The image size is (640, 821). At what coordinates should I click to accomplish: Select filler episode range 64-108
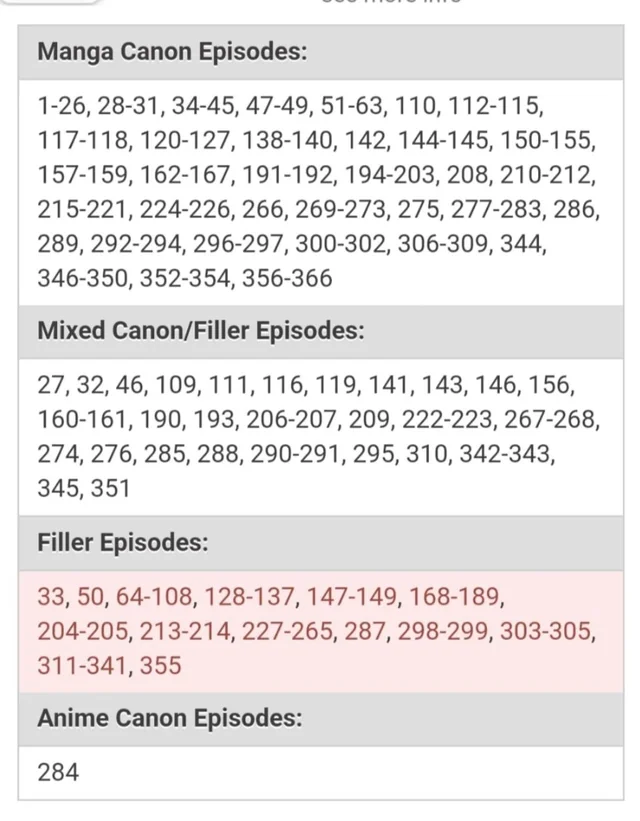[x=155, y=597]
